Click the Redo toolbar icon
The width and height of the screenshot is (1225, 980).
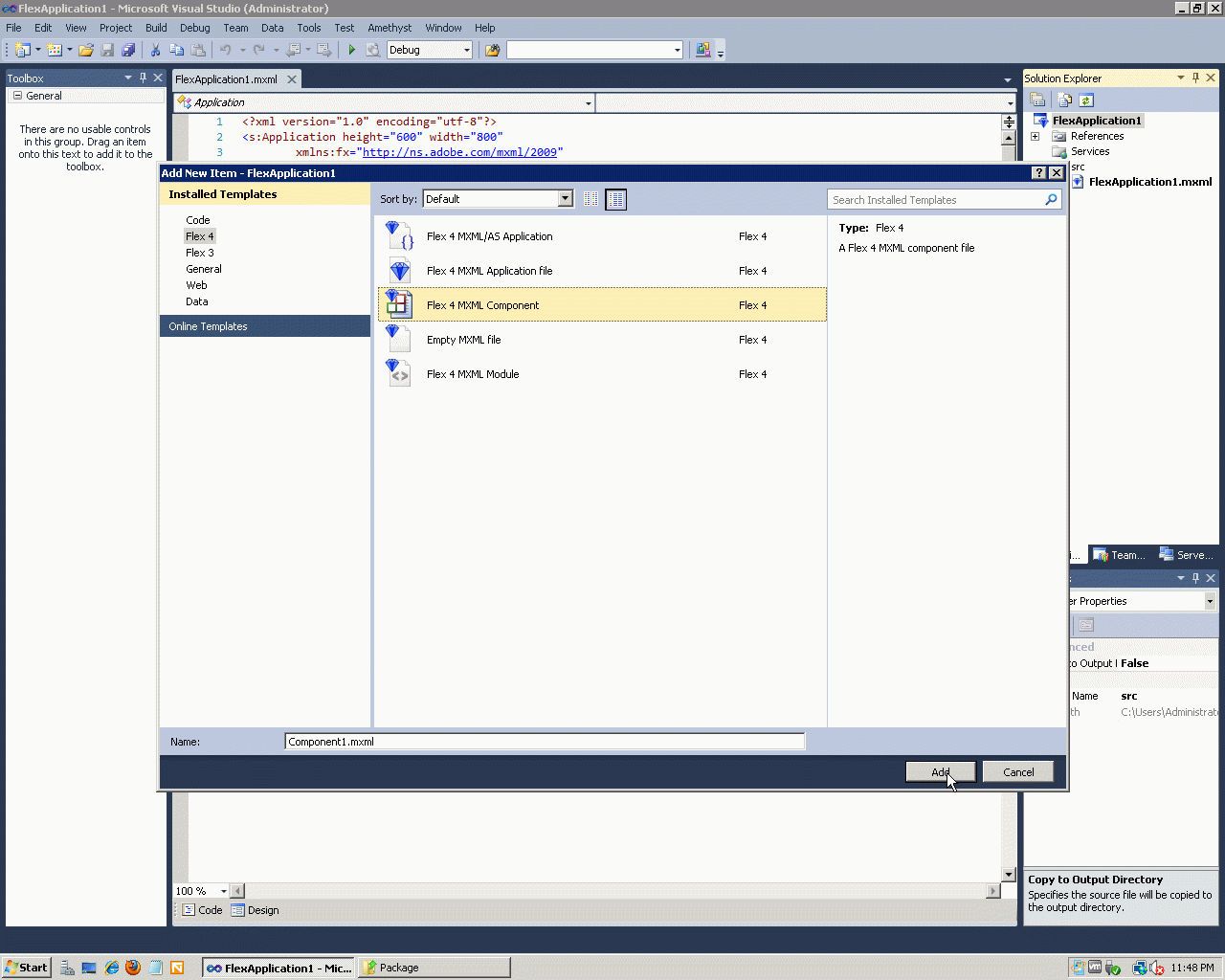point(259,50)
